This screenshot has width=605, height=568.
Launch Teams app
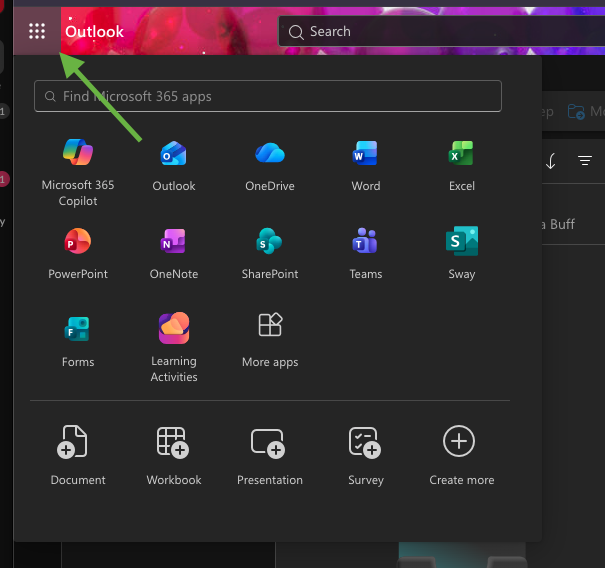pyautogui.click(x=365, y=254)
